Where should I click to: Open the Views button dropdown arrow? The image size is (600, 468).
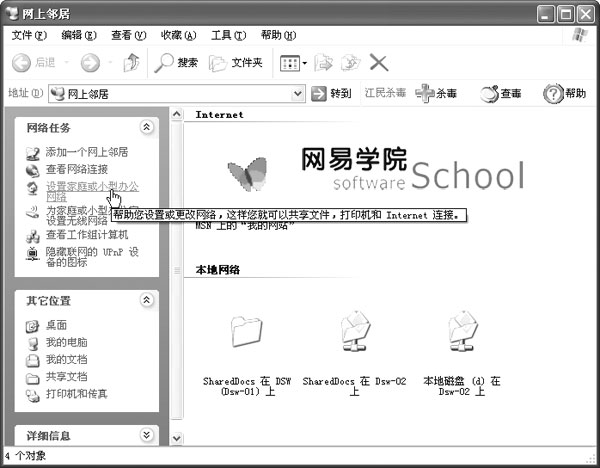305,63
